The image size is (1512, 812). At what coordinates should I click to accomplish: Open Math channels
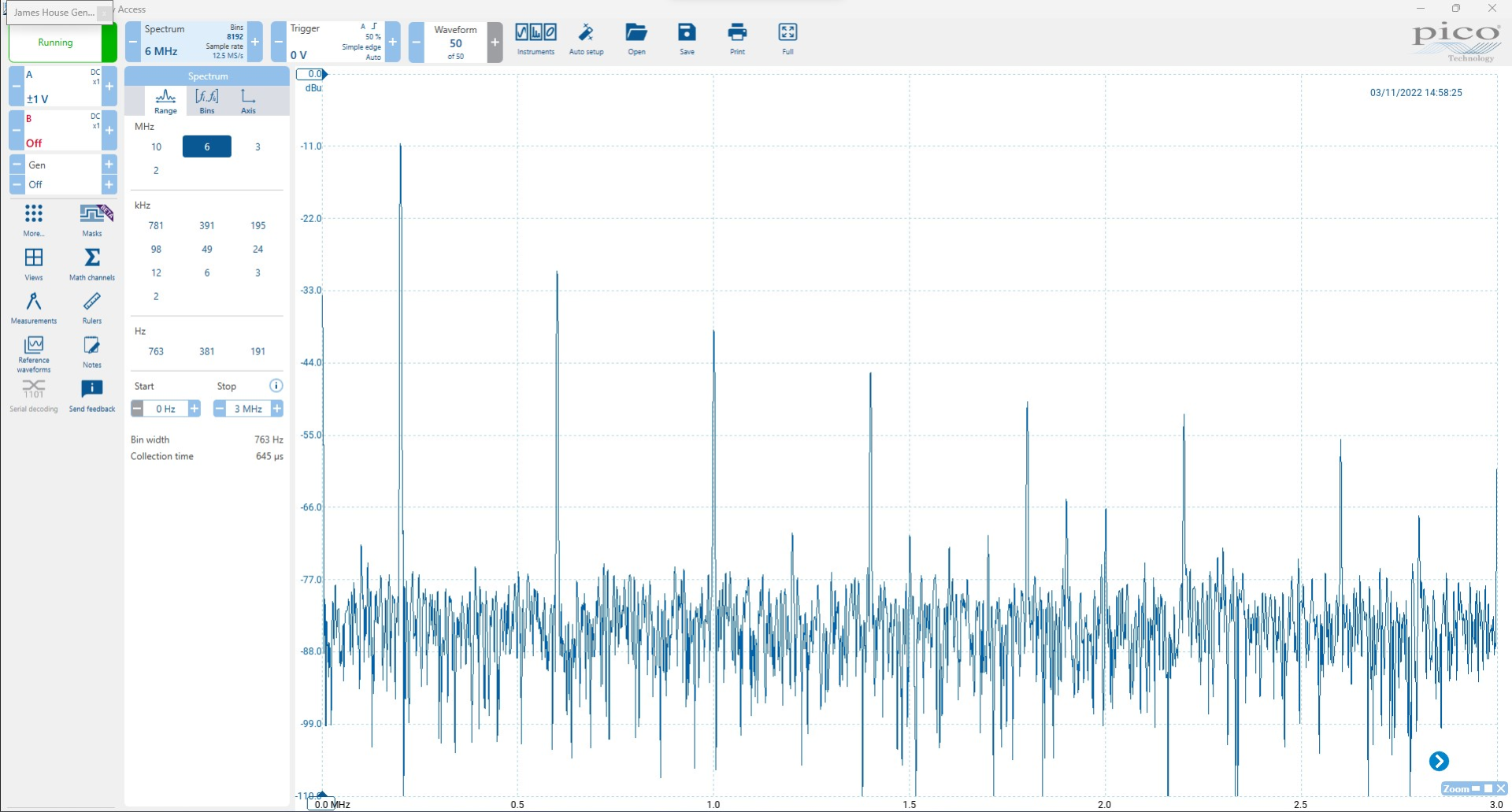92,264
